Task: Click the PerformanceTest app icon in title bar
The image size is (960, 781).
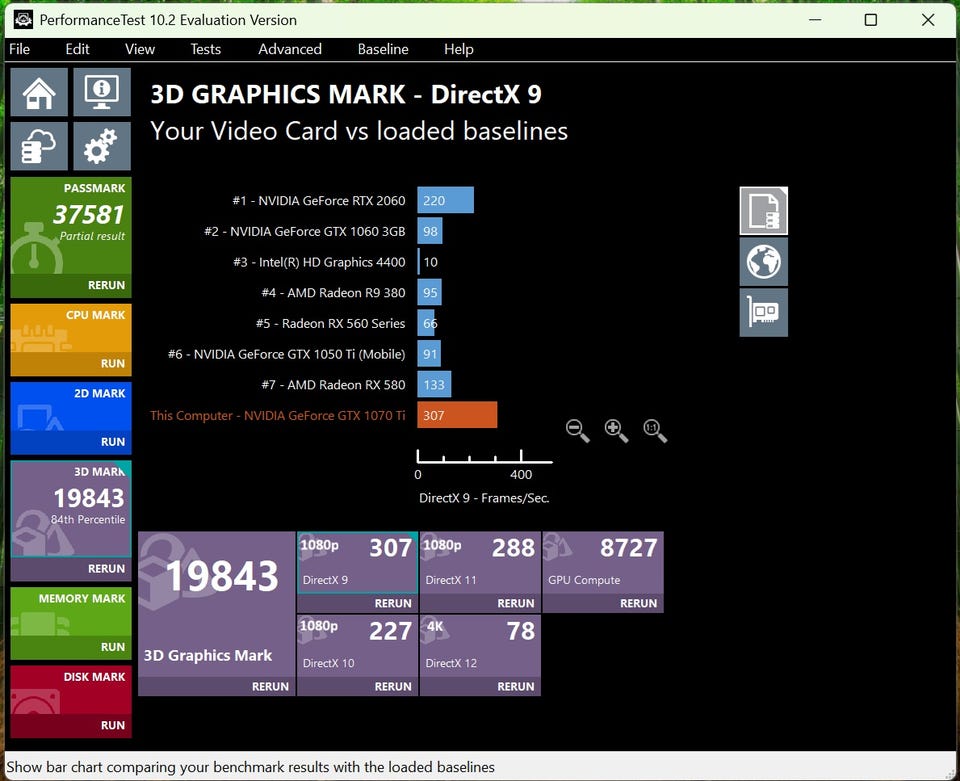Action: pyautogui.click(x=23, y=20)
